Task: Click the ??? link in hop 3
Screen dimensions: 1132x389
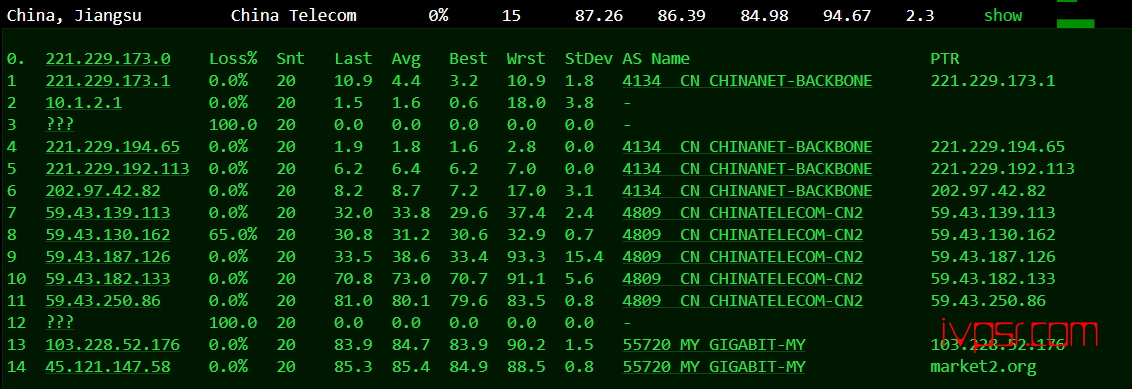Action: click(x=59, y=125)
